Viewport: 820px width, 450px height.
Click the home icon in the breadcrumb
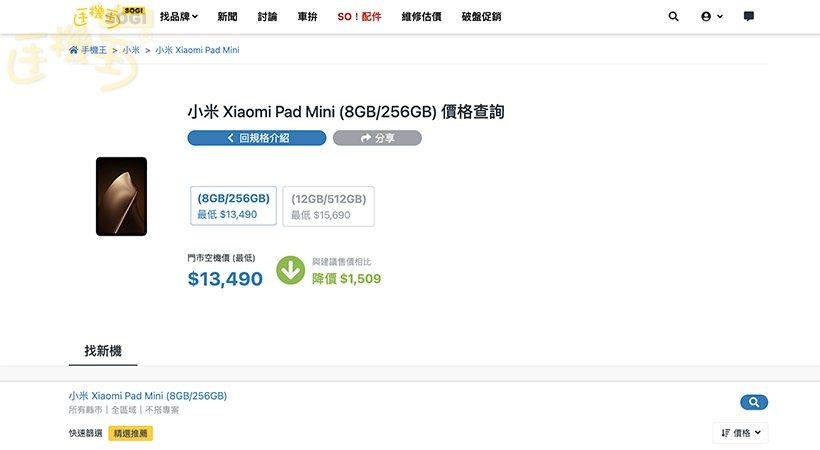[x=74, y=50]
